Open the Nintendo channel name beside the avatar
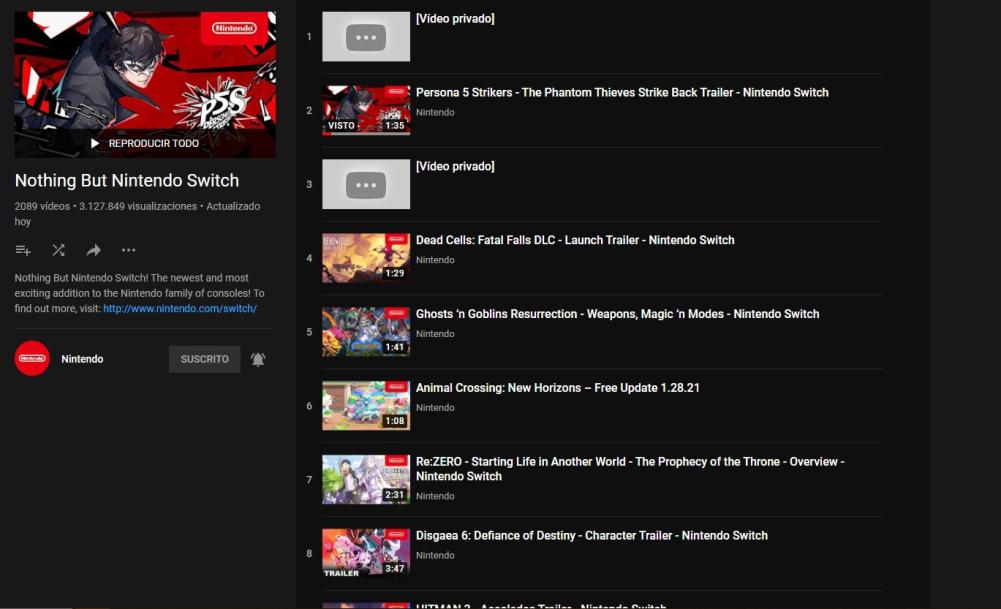The image size is (1001, 609). (x=82, y=359)
